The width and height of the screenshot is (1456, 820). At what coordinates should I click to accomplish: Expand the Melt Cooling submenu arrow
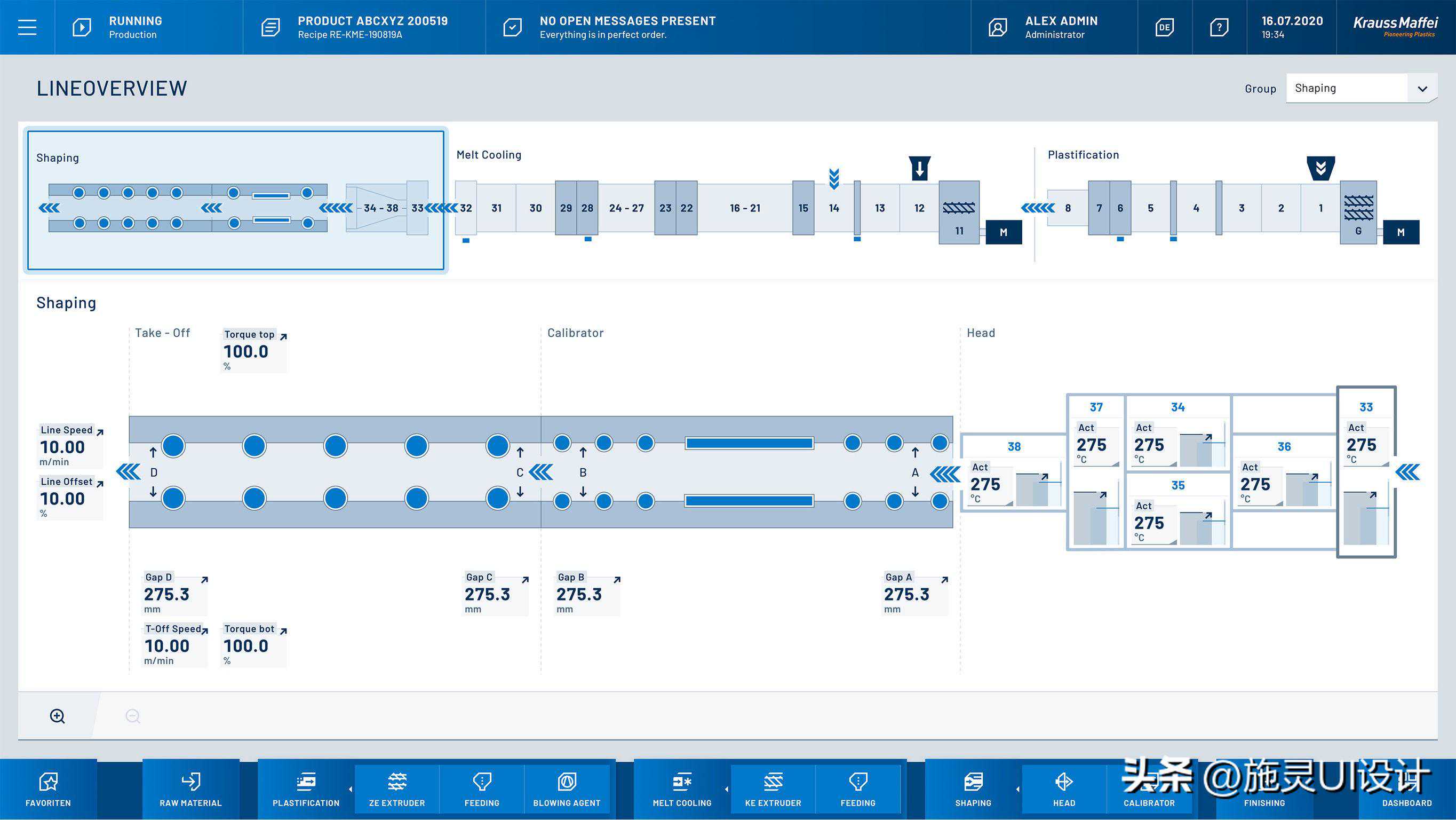(x=726, y=789)
